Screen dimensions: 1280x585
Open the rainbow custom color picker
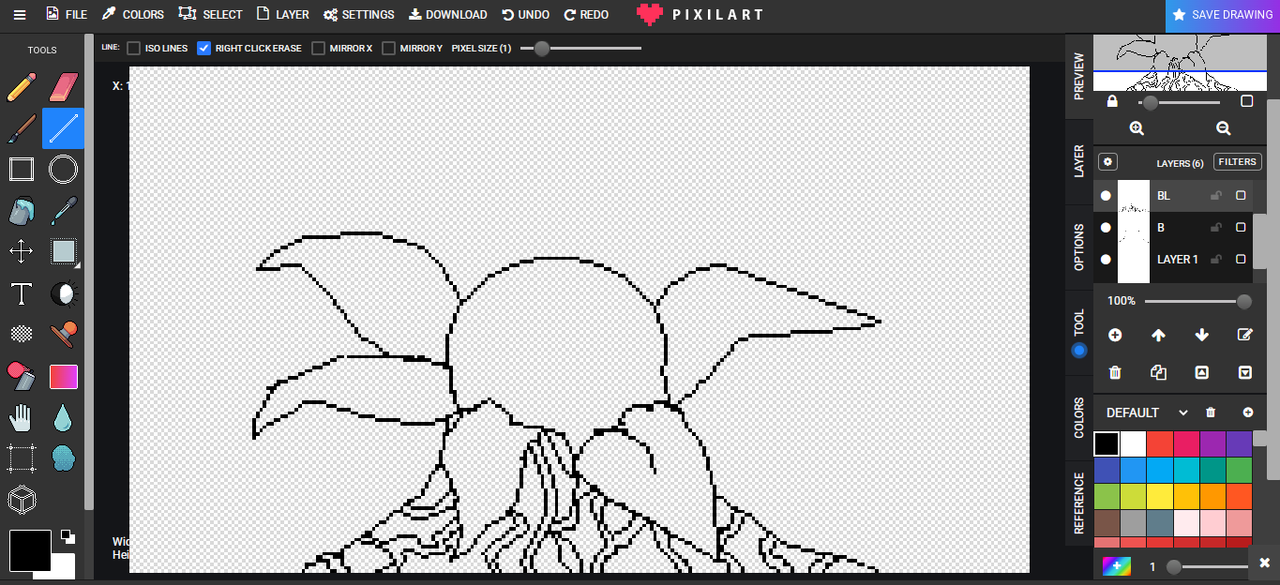(x=1117, y=567)
